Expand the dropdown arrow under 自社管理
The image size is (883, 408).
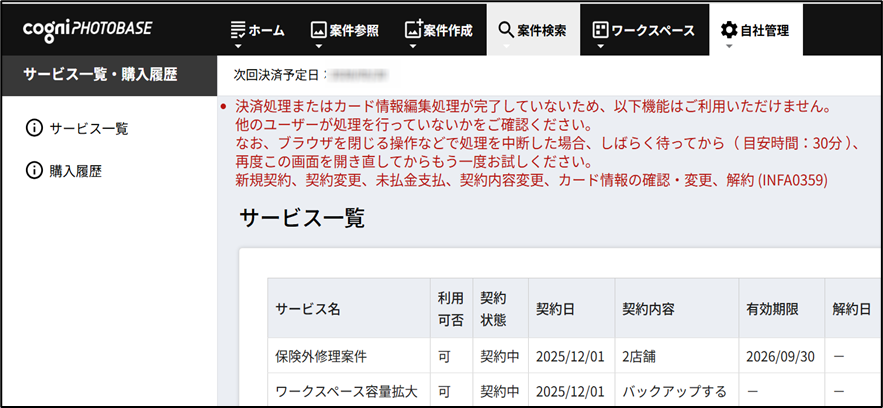(729, 46)
